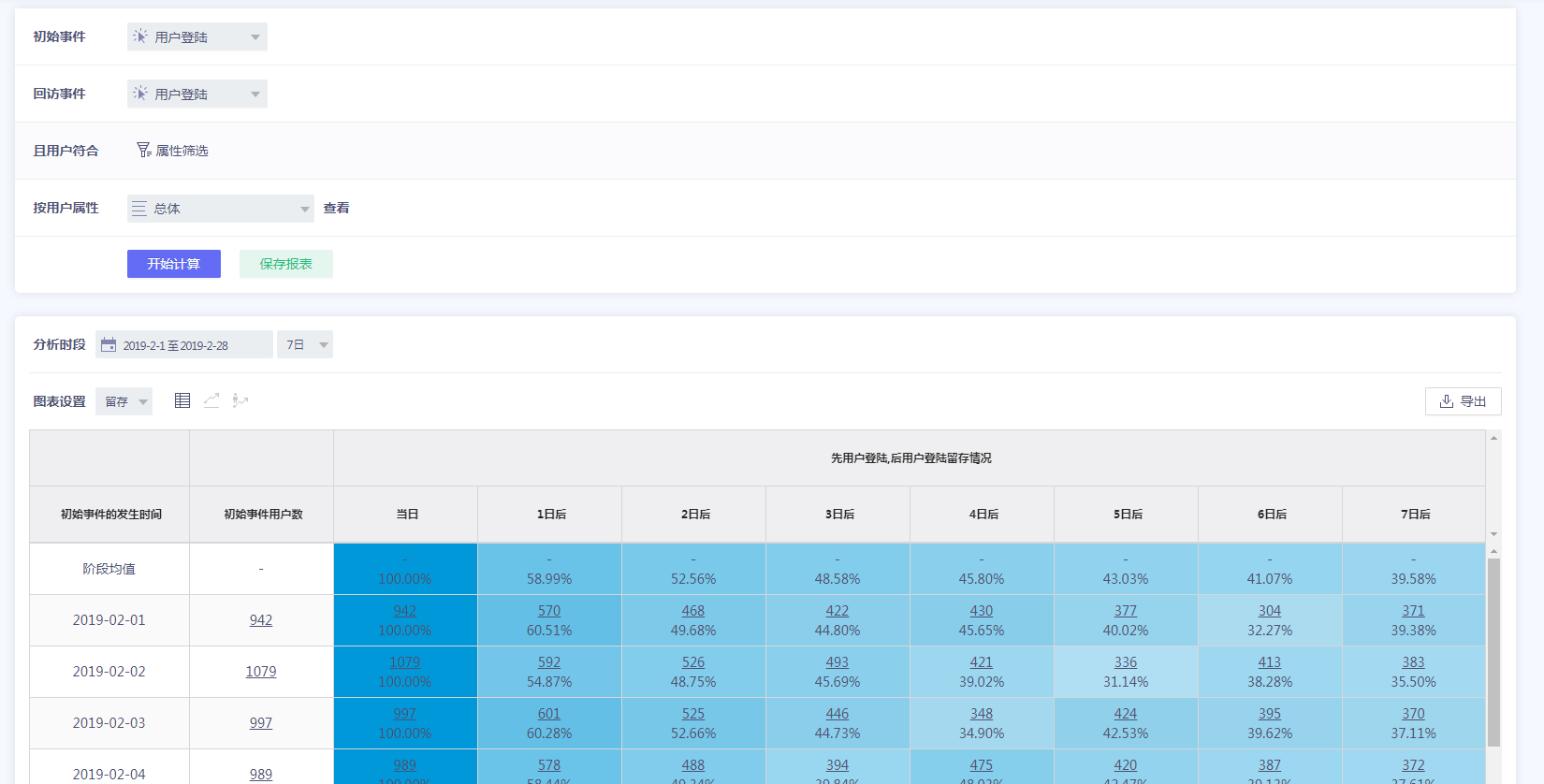The width and height of the screenshot is (1544, 784).
Task: Click the 属性筛选 filter icon
Action: [143, 150]
